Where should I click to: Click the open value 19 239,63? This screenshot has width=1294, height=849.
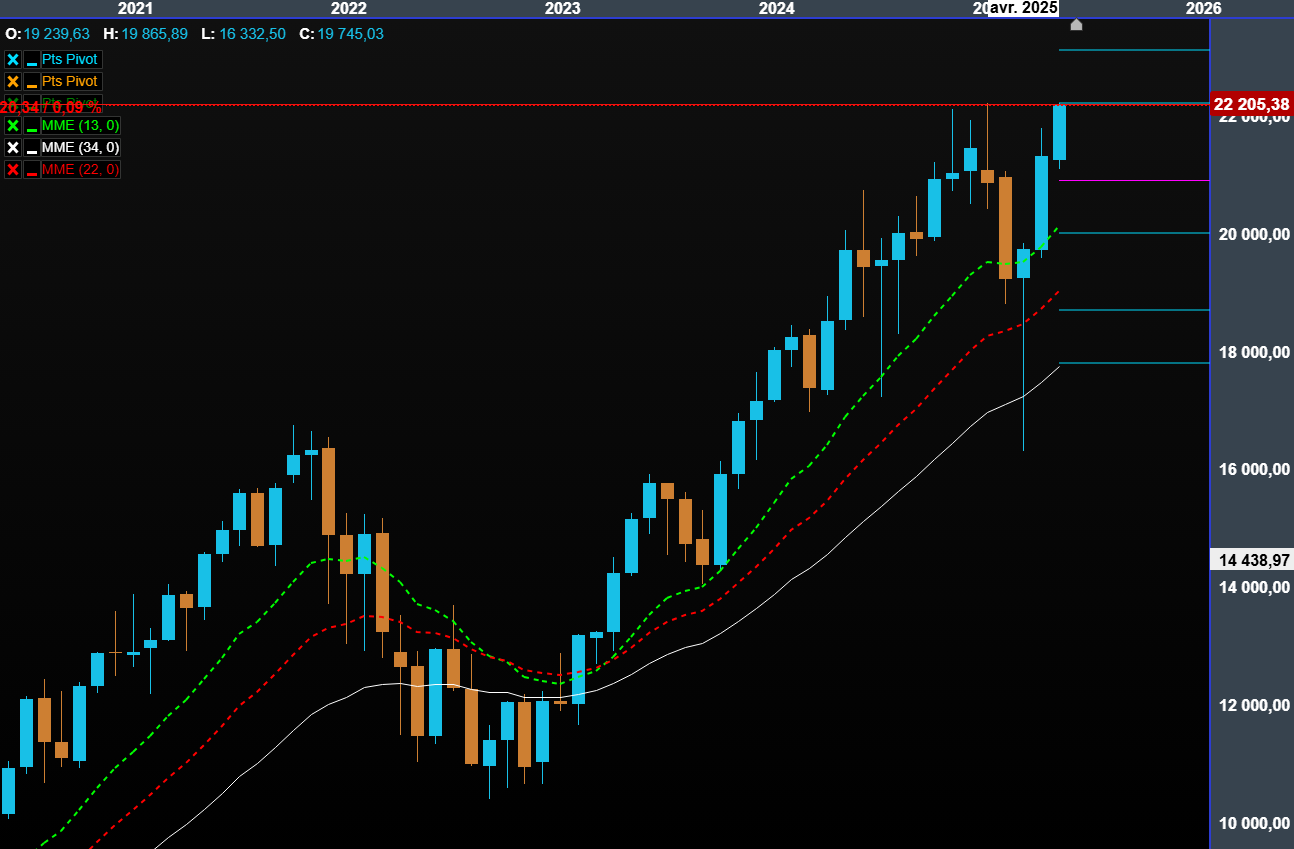[x=57, y=34]
